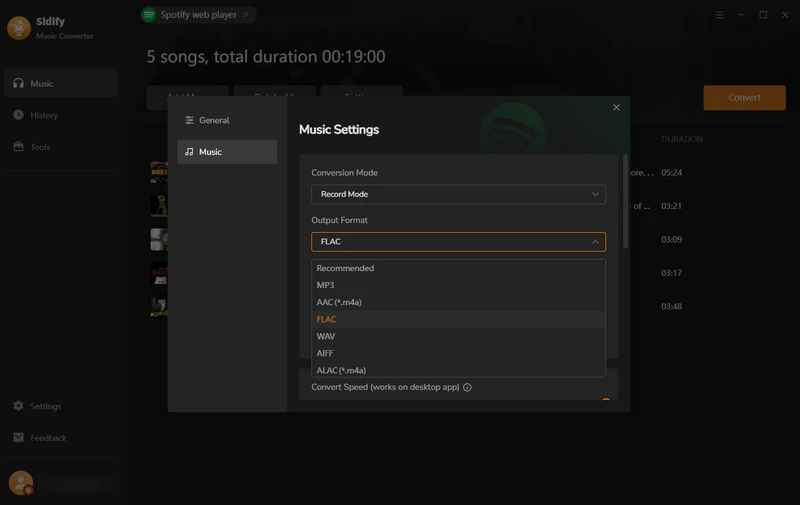This screenshot has height=505, width=800.
Task: Click the 03:21 duration value
Action: 671,206
